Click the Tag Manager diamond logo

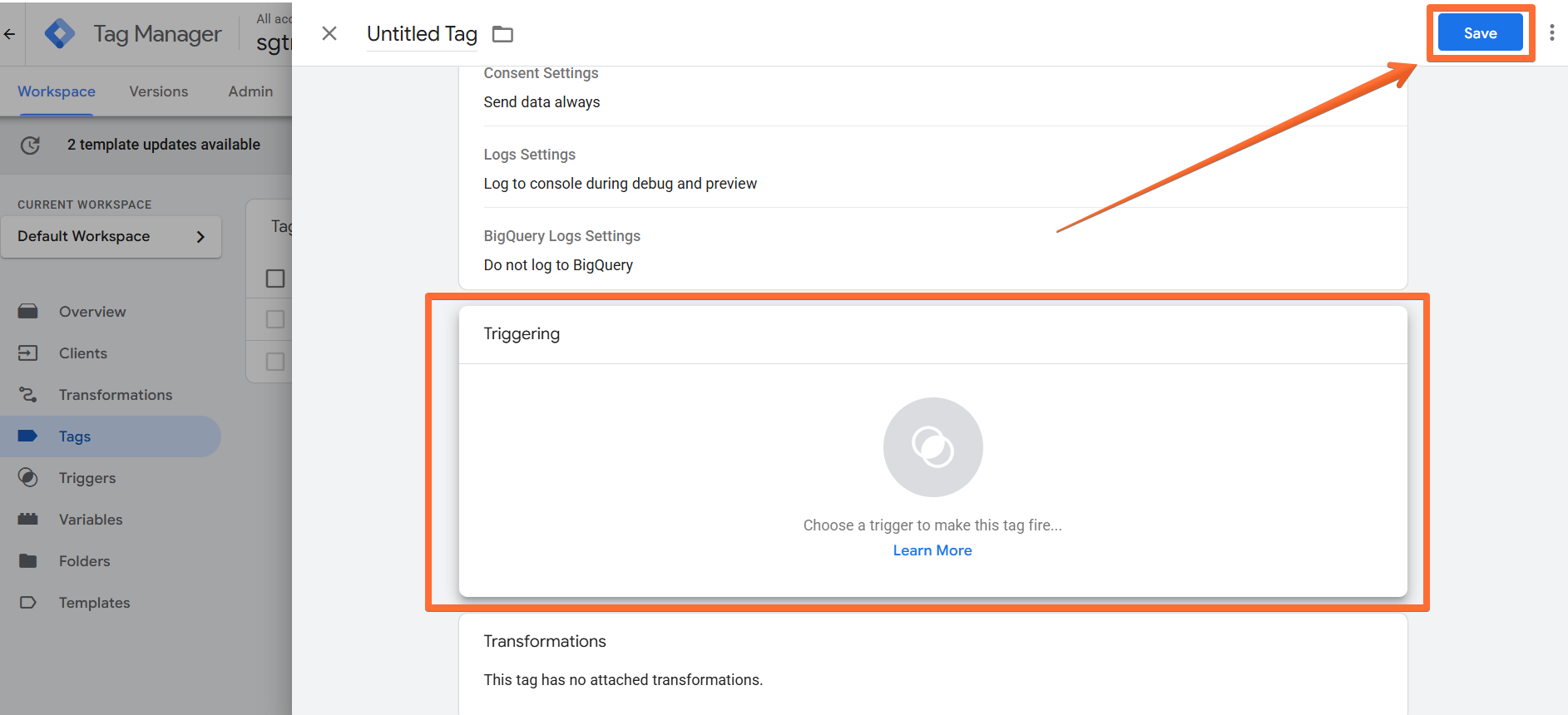[x=59, y=33]
